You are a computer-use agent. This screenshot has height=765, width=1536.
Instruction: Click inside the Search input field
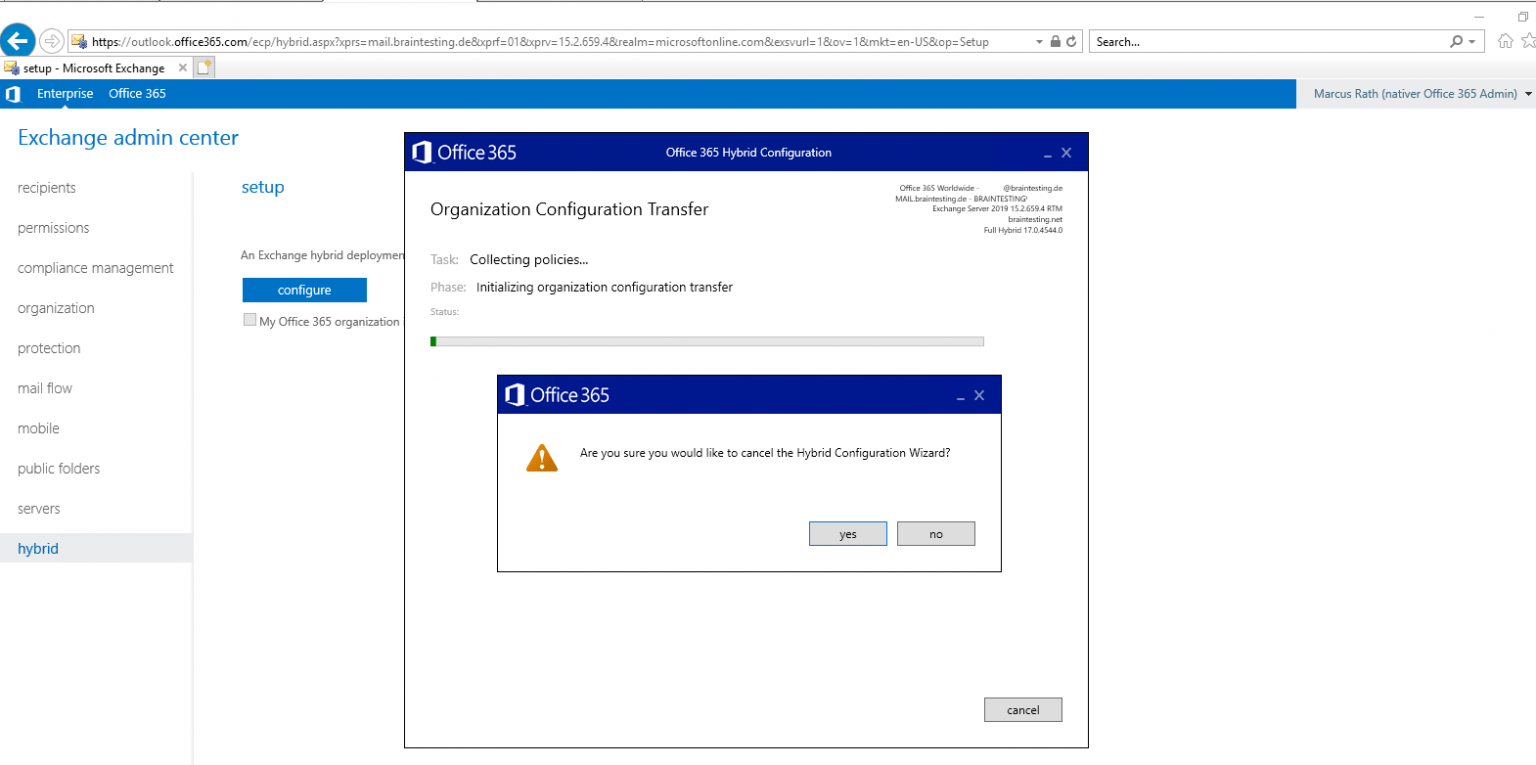point(1250,41)
